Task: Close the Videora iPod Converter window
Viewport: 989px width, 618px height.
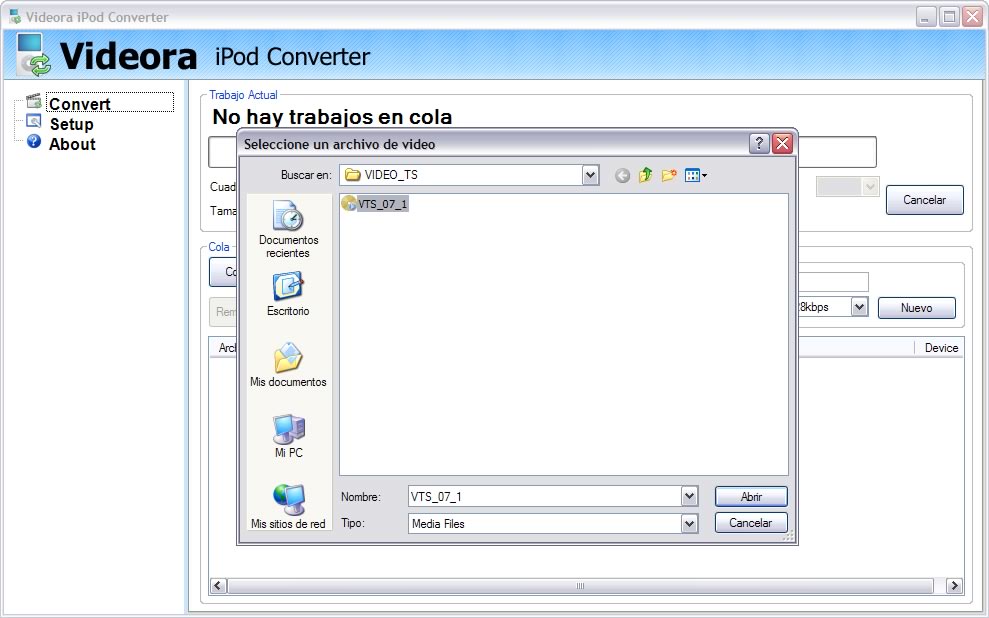Action: click(972, 16)
